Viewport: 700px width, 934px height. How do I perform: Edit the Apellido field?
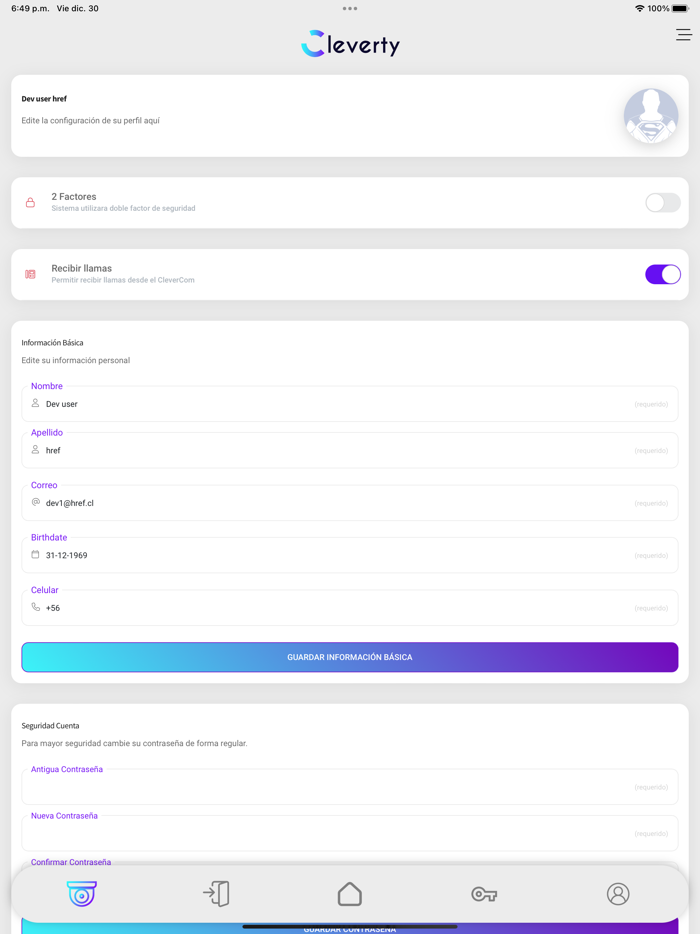click(x=340, y=451)
